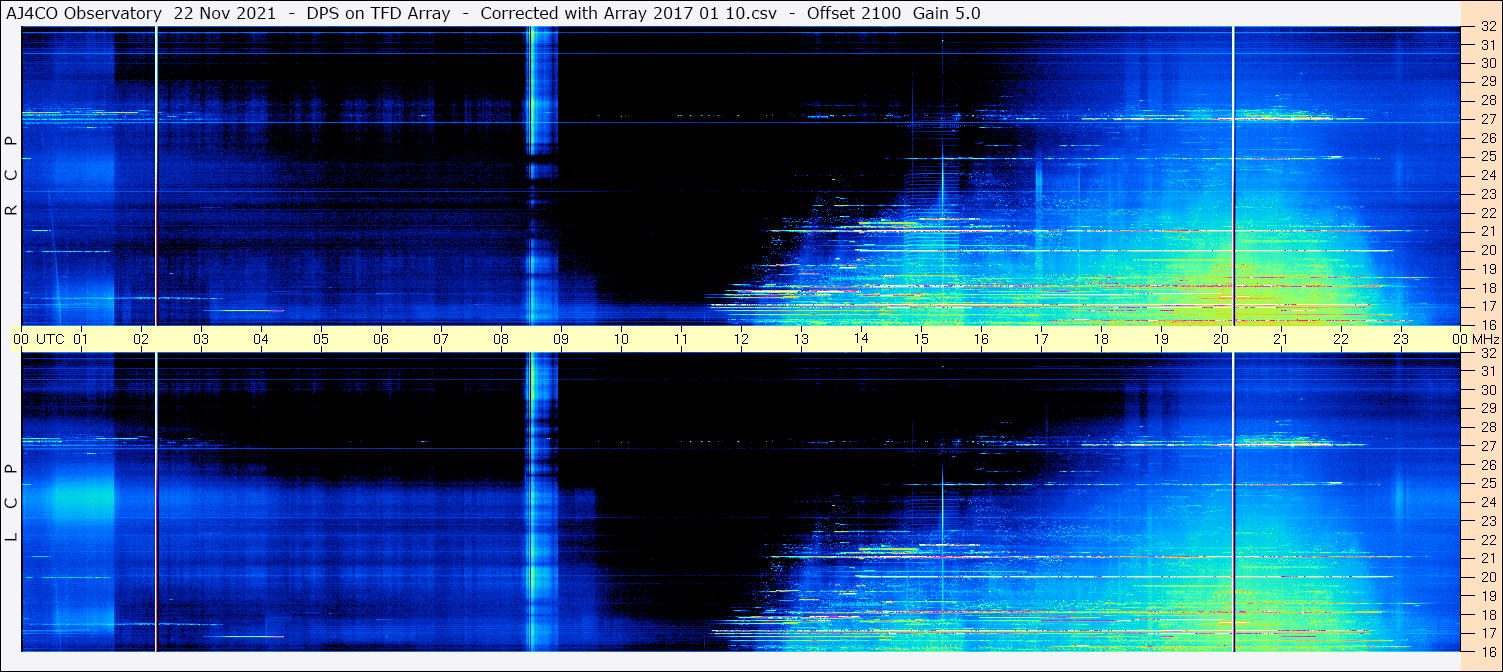This screenshot has height=672, width=1503.
Task: Click the 25 MHz label in lower panel
Action: coord(1487,484)
